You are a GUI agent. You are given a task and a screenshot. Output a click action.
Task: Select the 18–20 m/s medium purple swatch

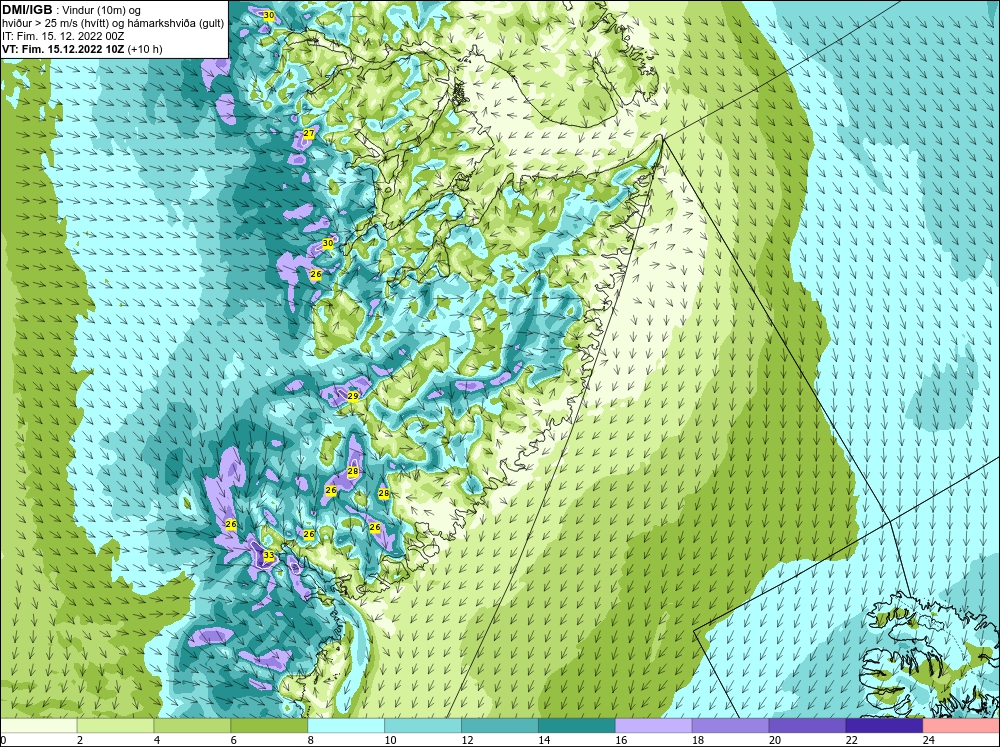[730, 726]
